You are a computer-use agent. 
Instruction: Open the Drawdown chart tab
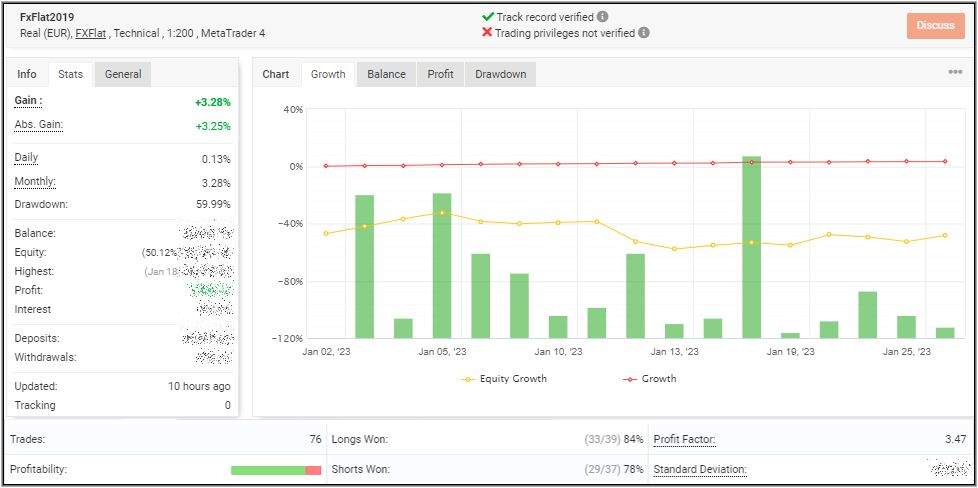pyautogui.click(x=500, y=74)
